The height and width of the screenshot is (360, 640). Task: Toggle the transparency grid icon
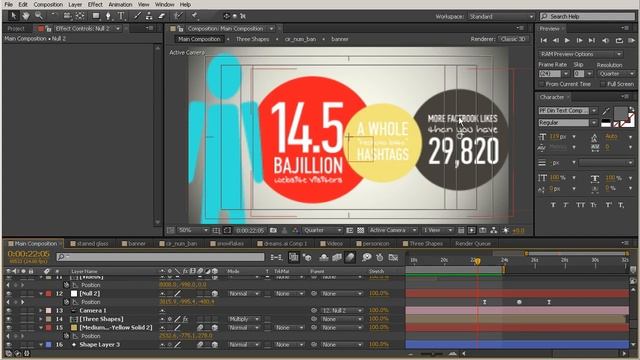360,230
